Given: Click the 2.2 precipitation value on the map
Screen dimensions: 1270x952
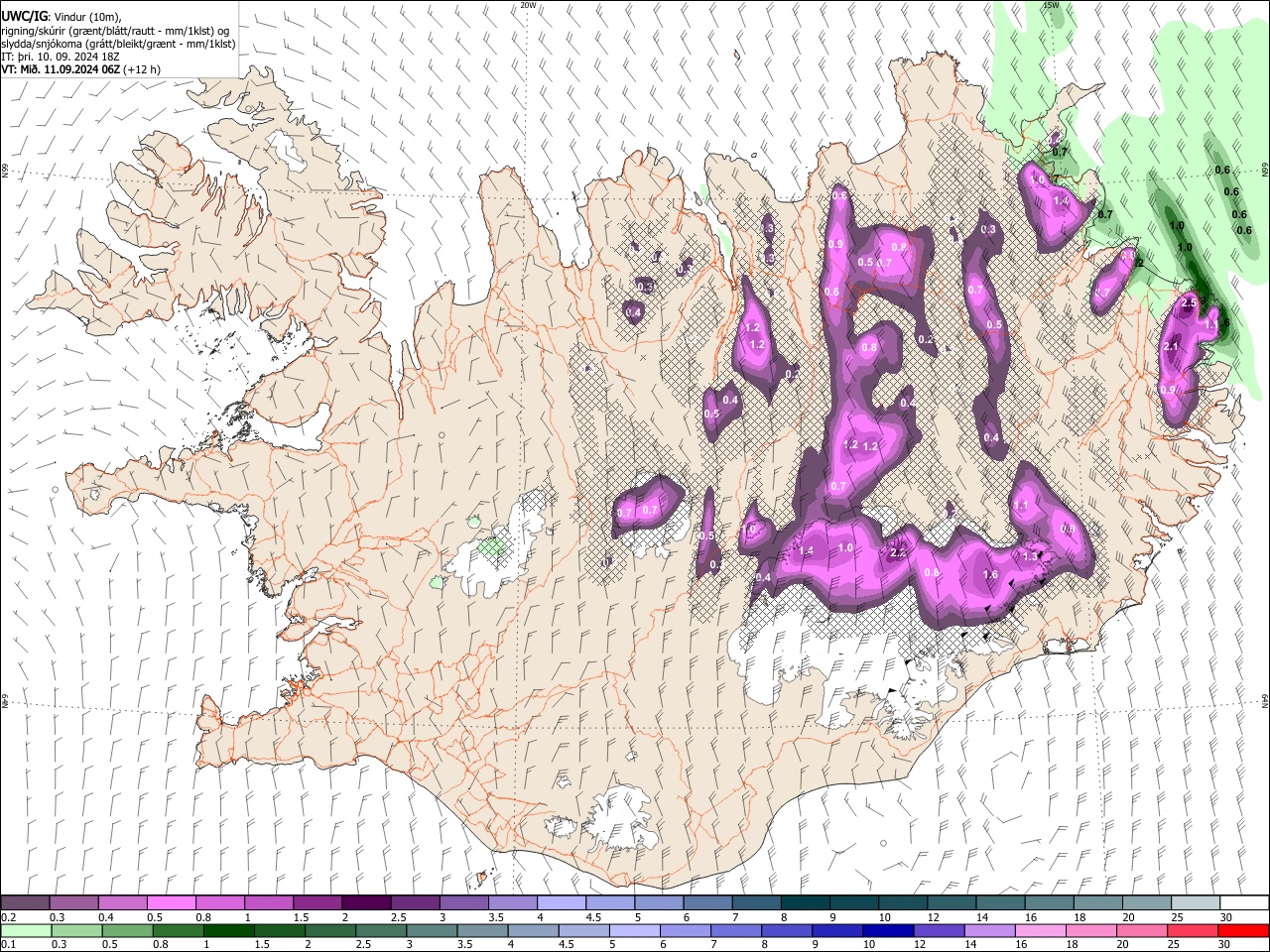Looking at the screenshot, I should [x=899, y=553].
